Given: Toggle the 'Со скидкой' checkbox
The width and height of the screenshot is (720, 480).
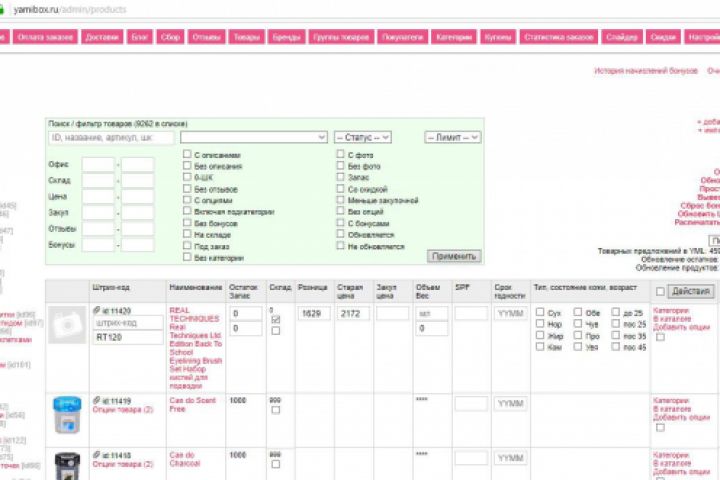Looking at the screenshot, I should point(340,188).
